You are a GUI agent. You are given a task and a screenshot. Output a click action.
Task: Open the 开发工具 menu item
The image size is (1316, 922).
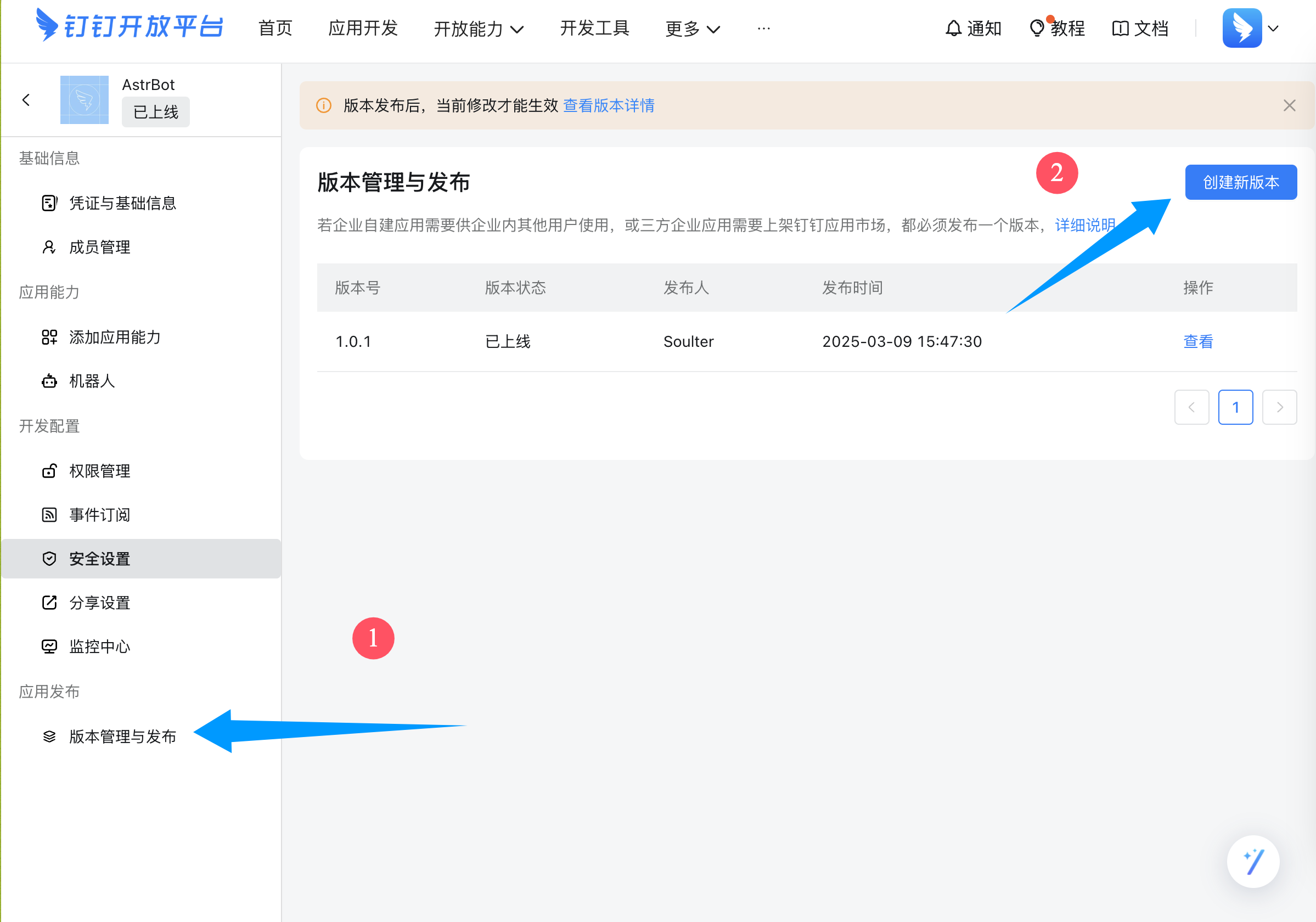(x=594, y=28)
